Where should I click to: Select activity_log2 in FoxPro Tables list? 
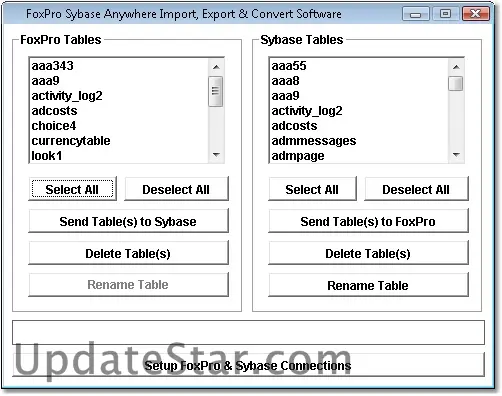coord(119,96)
